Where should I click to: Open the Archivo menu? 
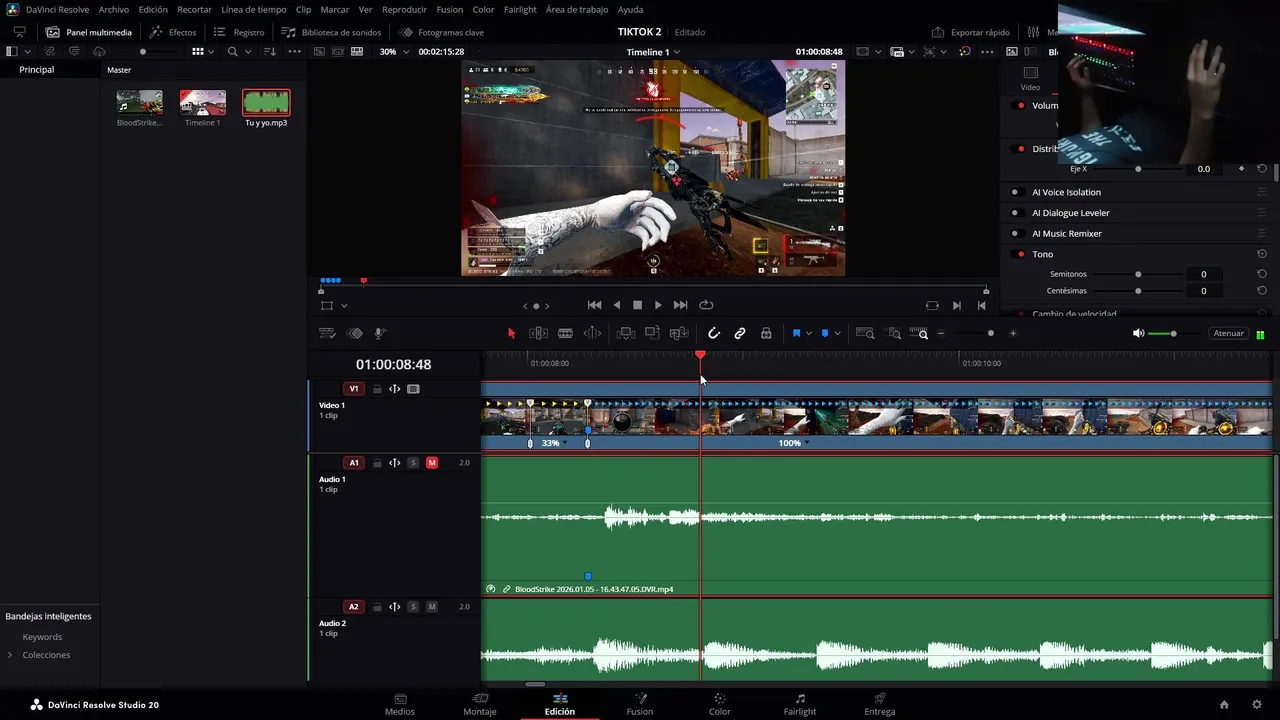[113, 9]
